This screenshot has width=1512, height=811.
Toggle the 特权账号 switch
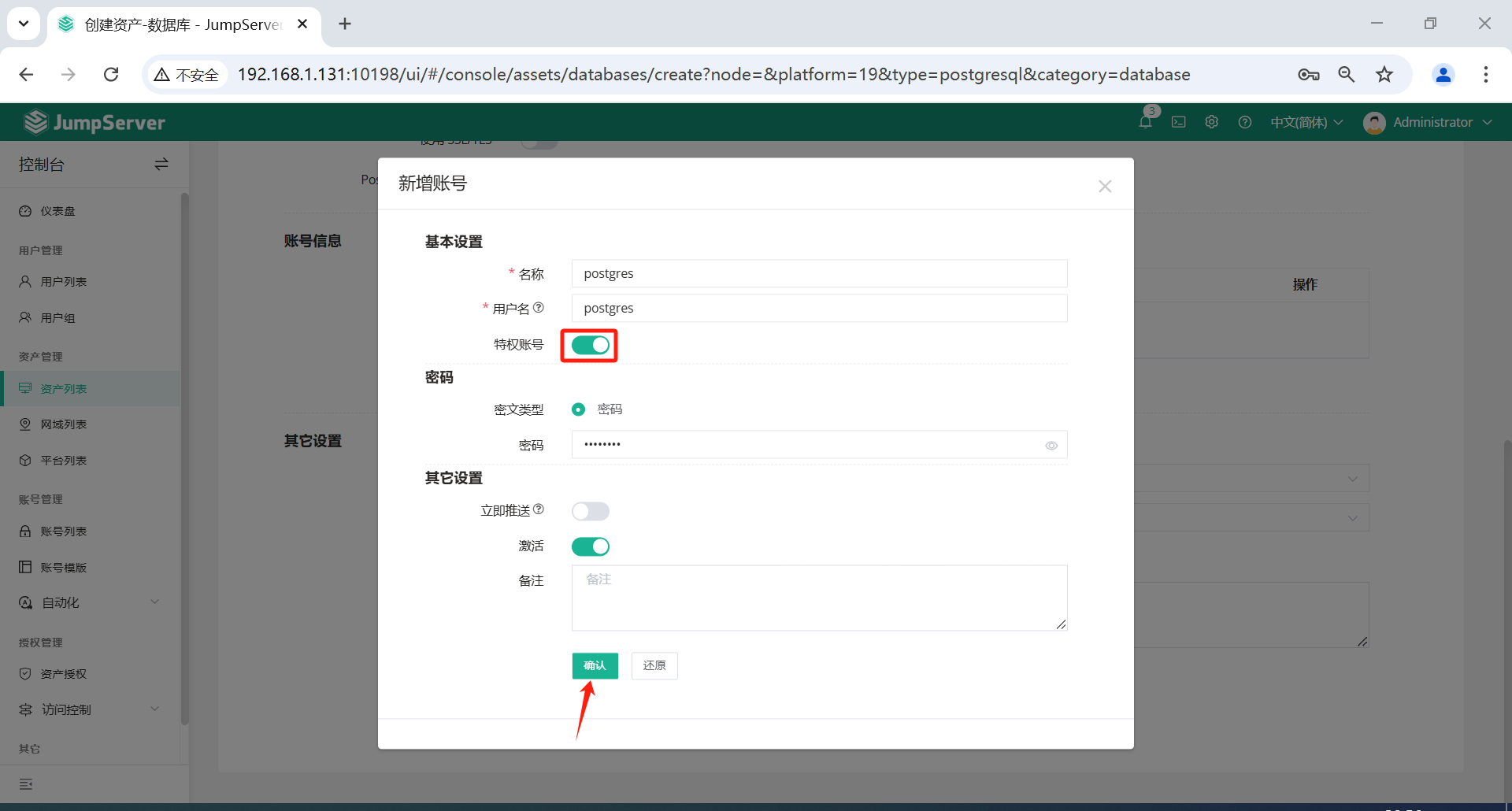tap(591, 346)
